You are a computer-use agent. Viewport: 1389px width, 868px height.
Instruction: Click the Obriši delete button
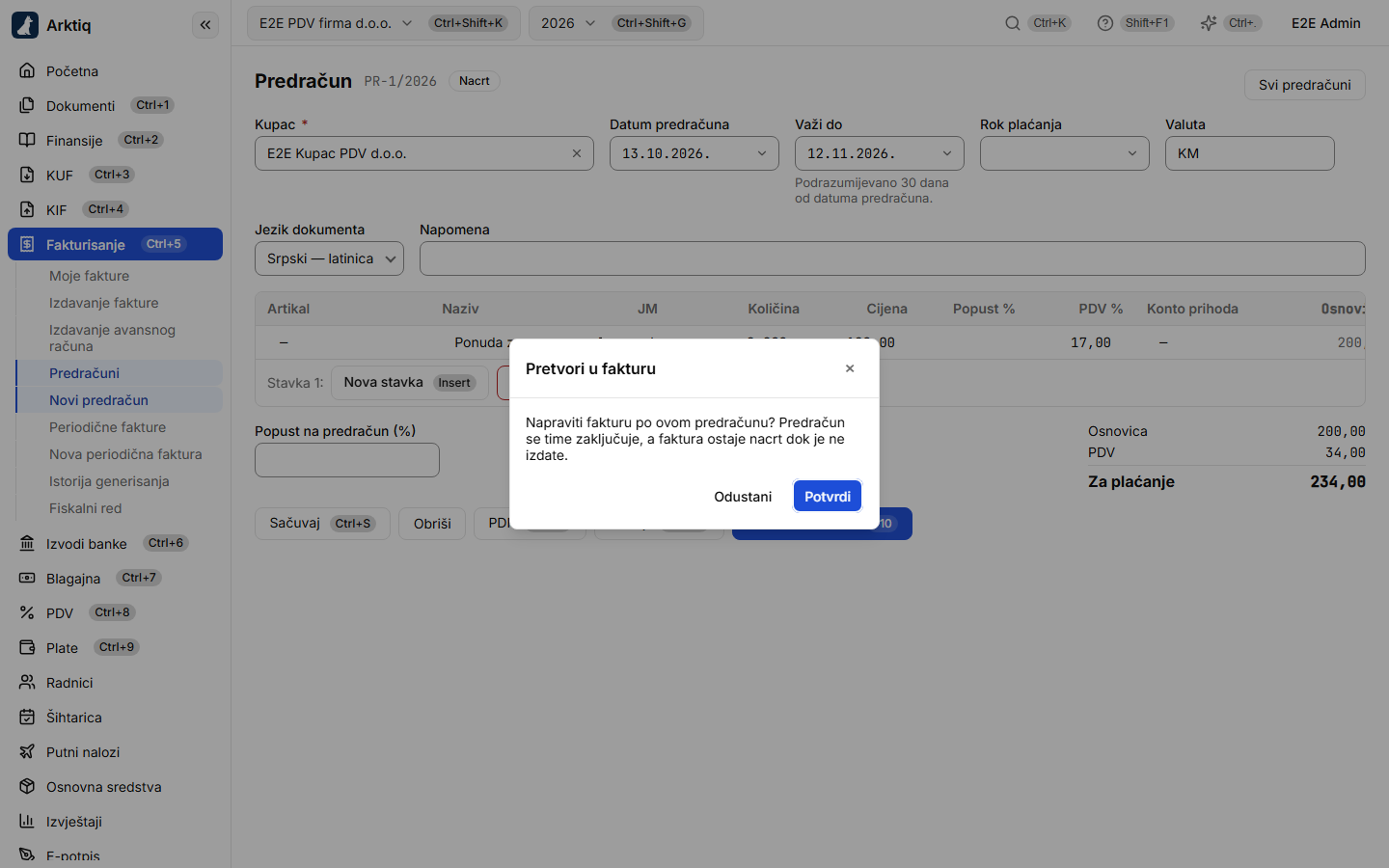click(432, 524)
